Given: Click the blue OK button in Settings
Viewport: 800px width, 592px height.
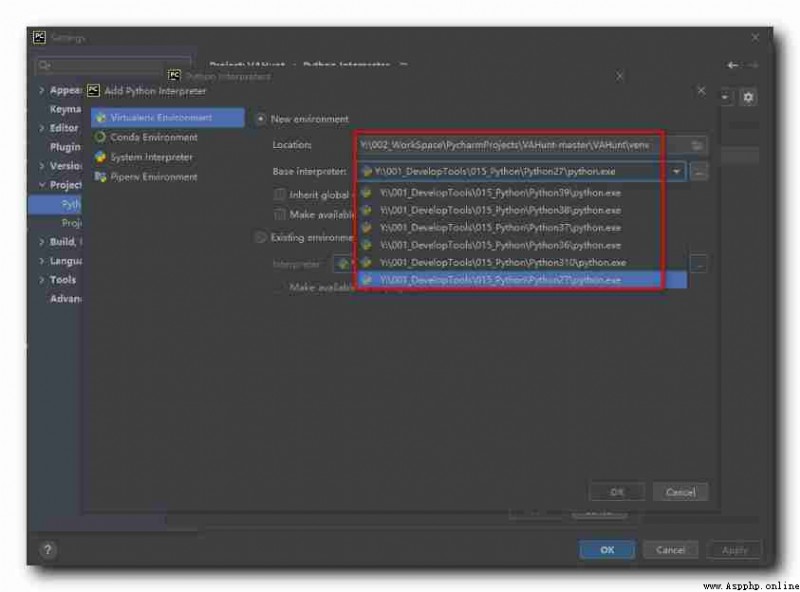Looking at the screenshot, I should pos(607,550).
